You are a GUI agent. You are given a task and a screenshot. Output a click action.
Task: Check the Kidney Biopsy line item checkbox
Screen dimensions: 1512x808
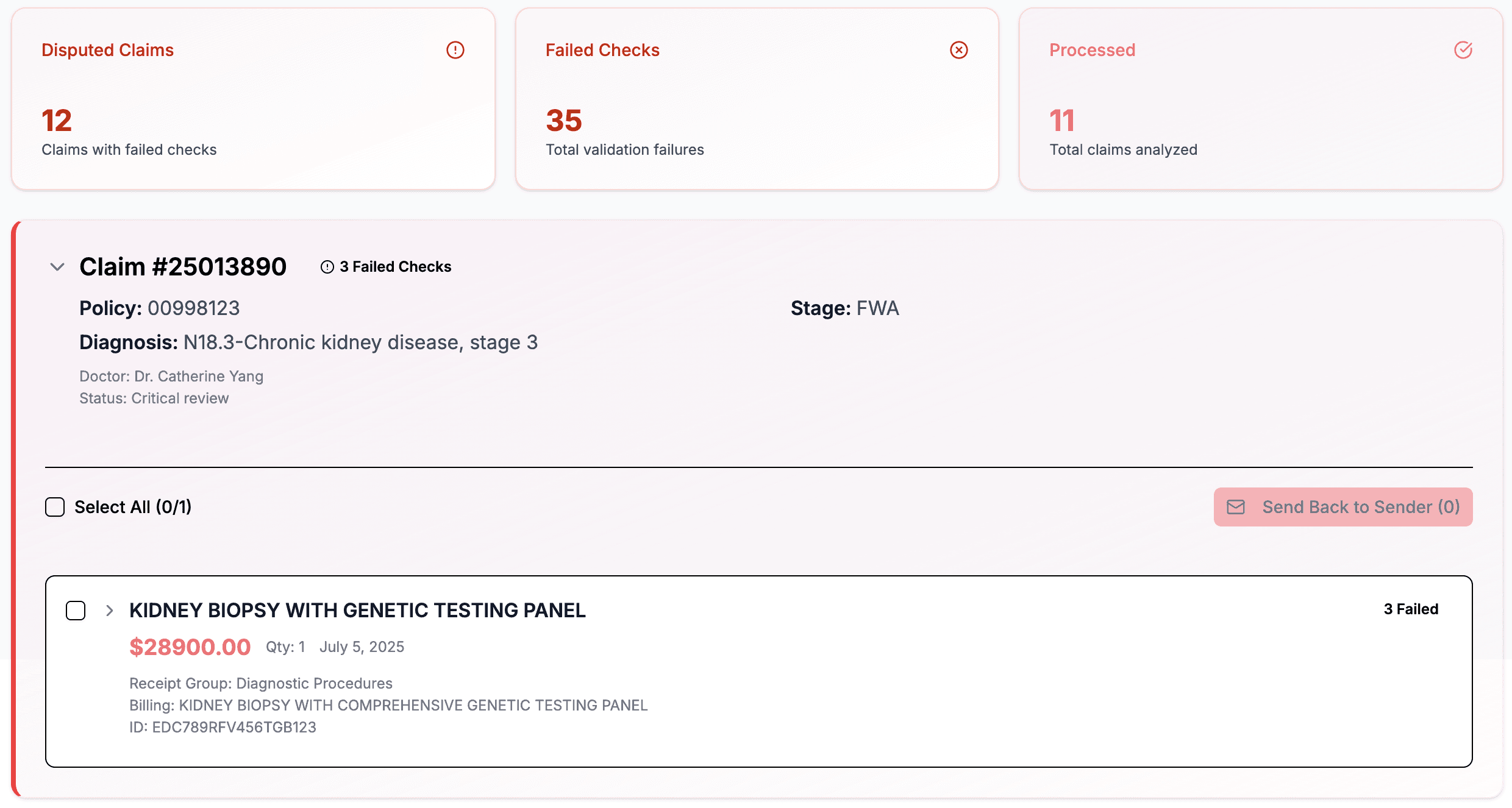coord(76,611)
